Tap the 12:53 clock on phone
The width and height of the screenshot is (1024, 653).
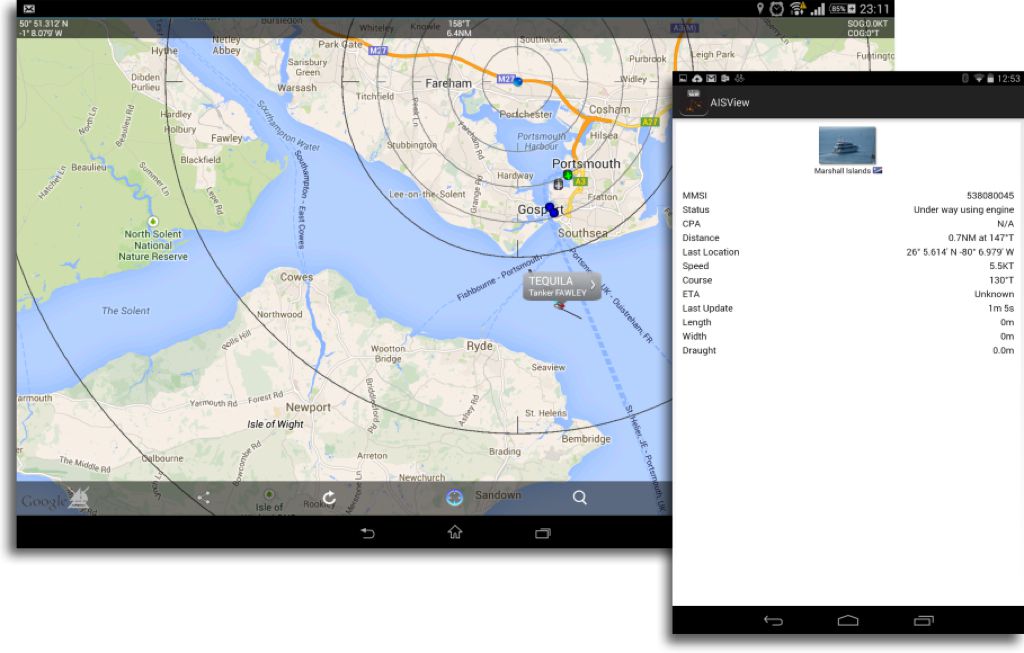click(x=1008, y=78)
